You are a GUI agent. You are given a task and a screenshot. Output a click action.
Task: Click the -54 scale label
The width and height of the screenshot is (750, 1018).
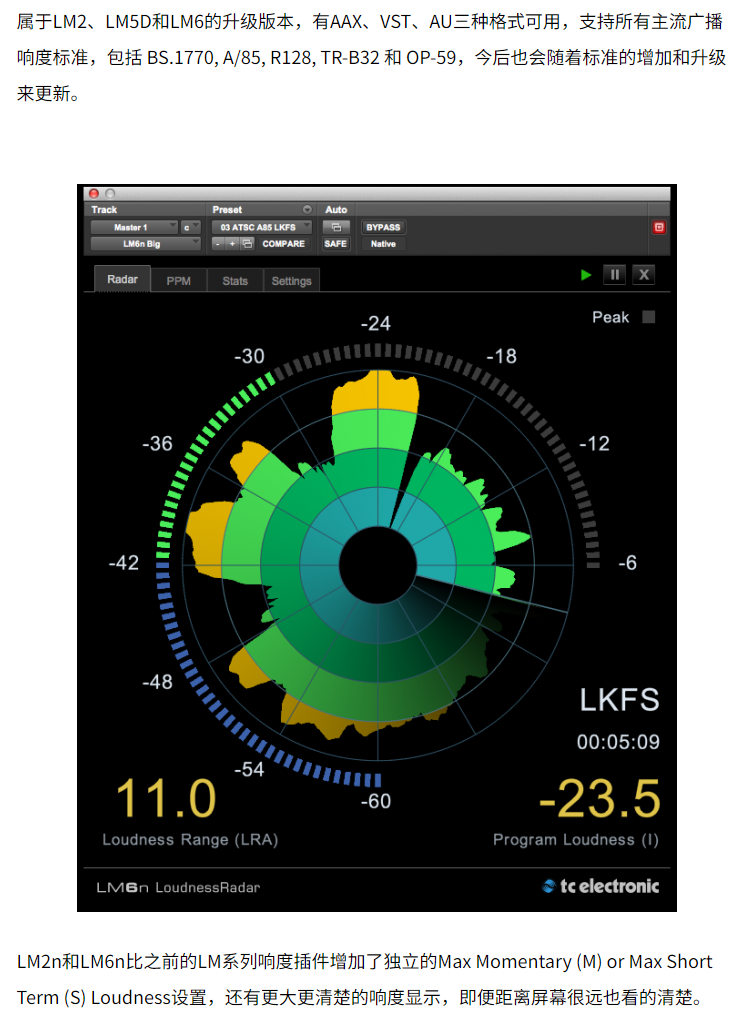(x=249, y=769)
